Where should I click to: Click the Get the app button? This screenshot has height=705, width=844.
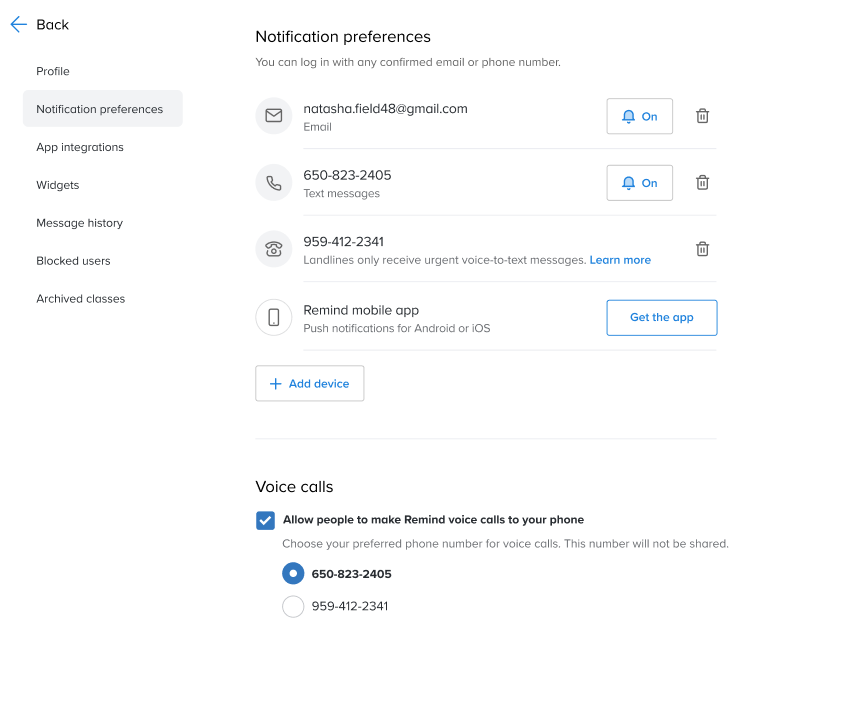662,318
